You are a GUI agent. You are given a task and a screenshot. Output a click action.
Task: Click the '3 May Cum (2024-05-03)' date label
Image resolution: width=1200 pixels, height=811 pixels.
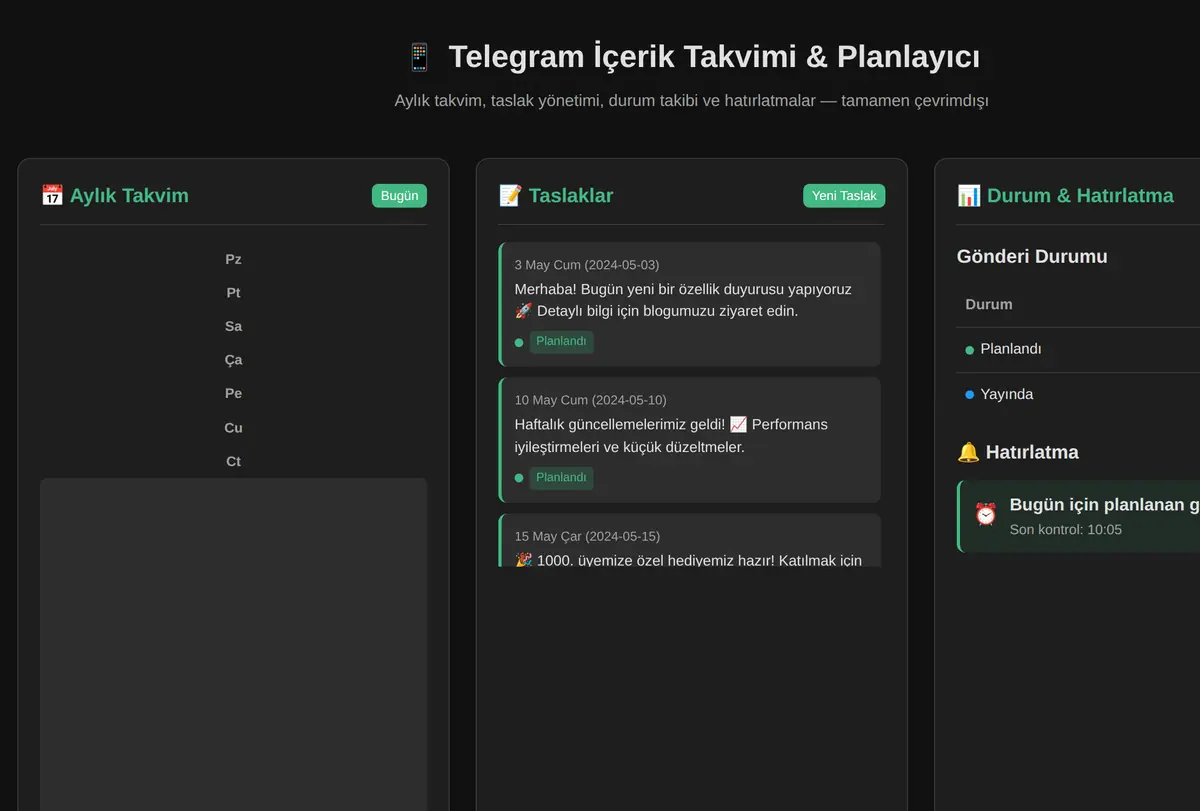[587, 265]
